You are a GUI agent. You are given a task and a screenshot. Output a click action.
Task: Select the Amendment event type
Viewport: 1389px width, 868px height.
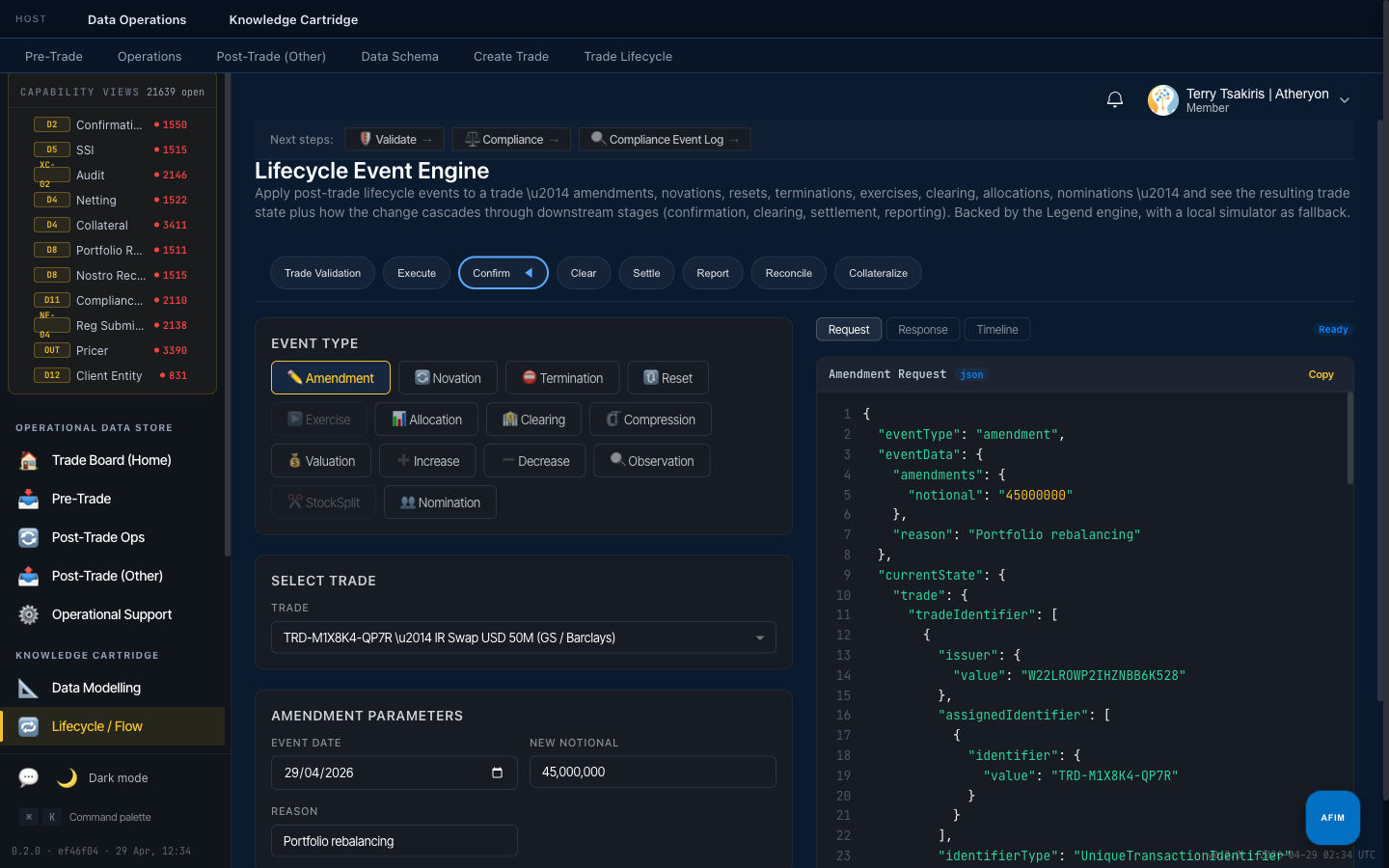(331, 378)
